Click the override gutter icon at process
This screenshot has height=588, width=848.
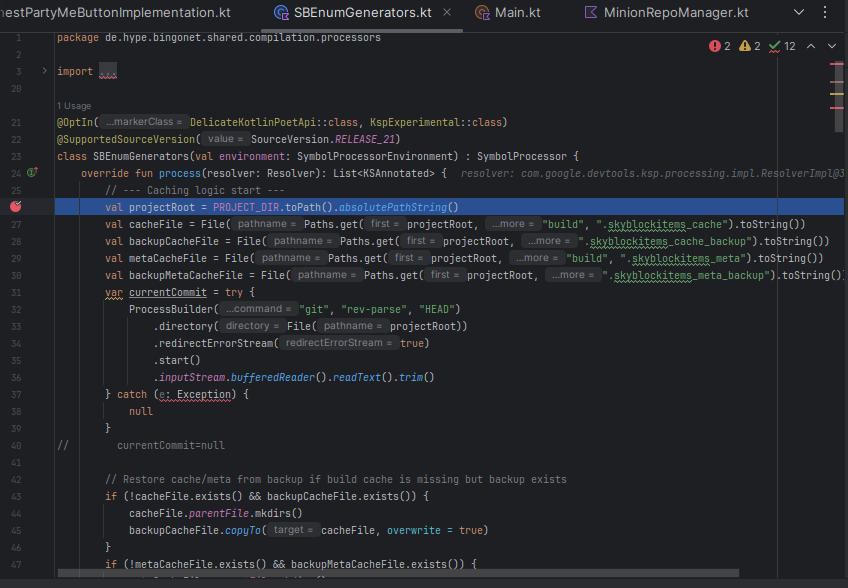click(32, 173)
